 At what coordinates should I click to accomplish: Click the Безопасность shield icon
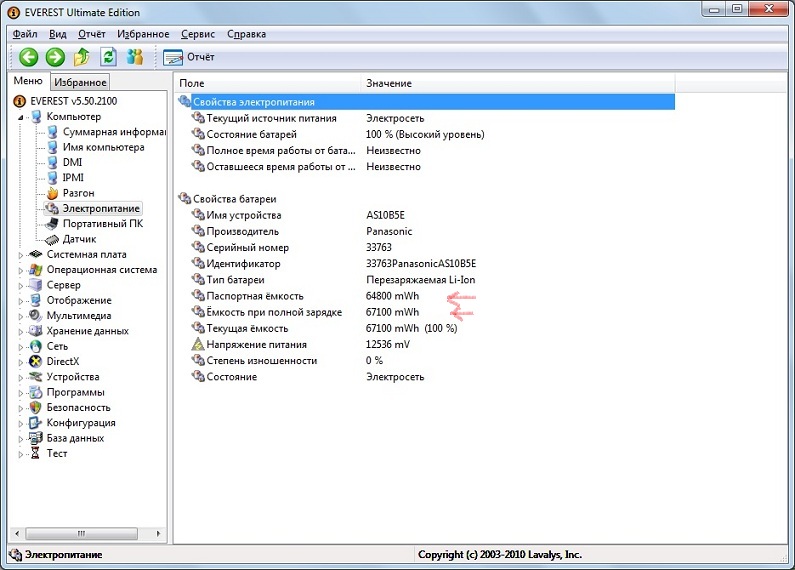pyautogui.click(x=35, y=407)
